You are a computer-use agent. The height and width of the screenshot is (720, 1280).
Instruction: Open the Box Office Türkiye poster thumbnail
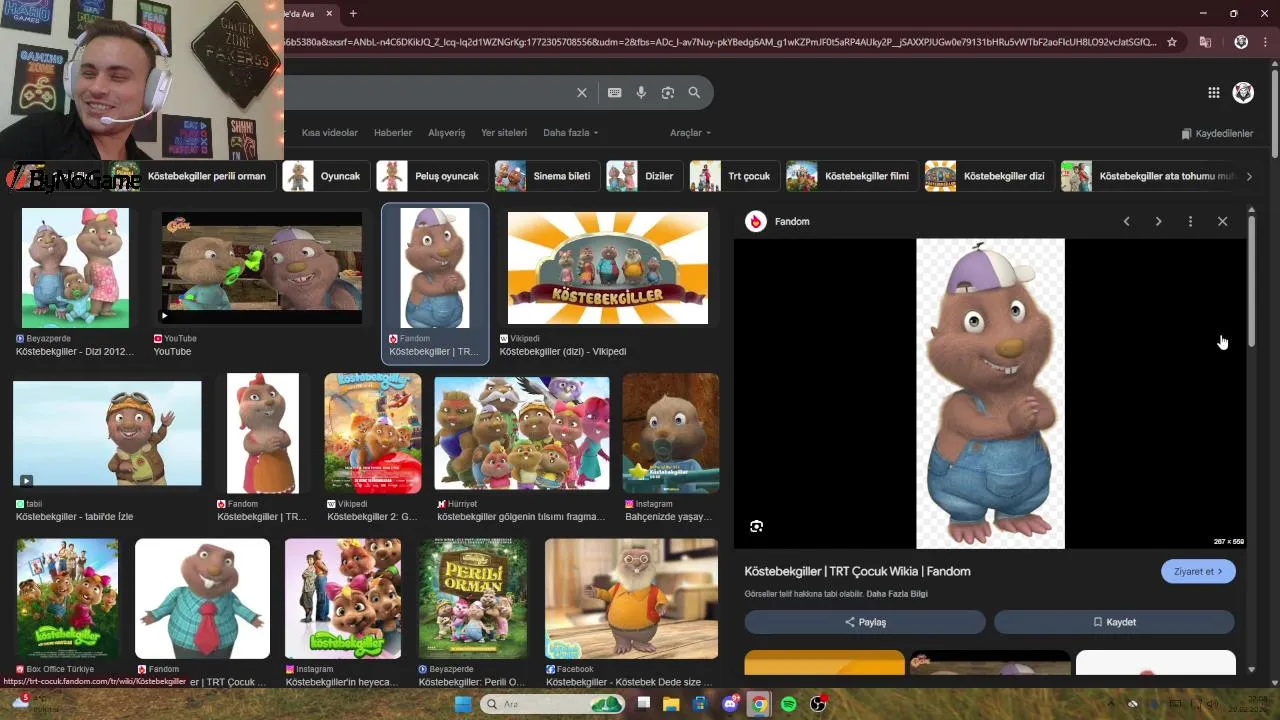tap(67, 599)
